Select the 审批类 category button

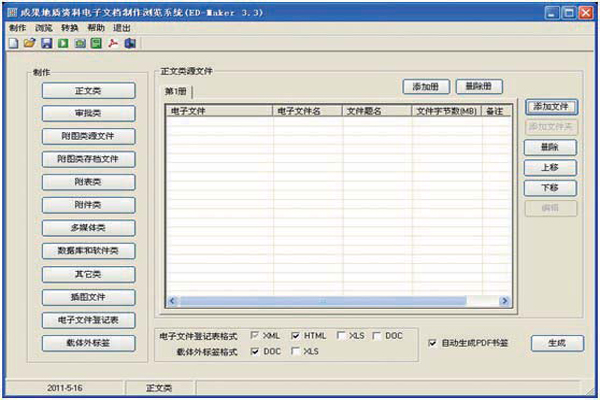coord(89,113)
